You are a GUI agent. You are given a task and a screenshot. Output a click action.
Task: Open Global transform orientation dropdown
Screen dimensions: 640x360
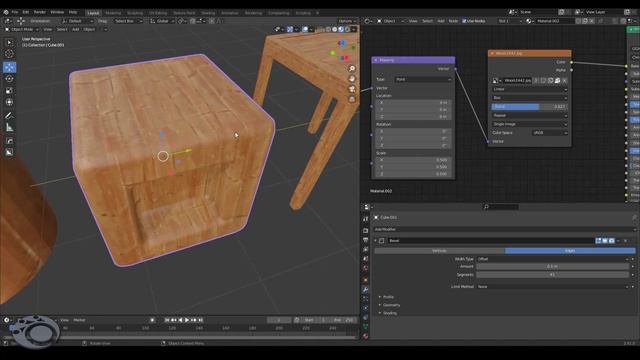tap(162, 21)
